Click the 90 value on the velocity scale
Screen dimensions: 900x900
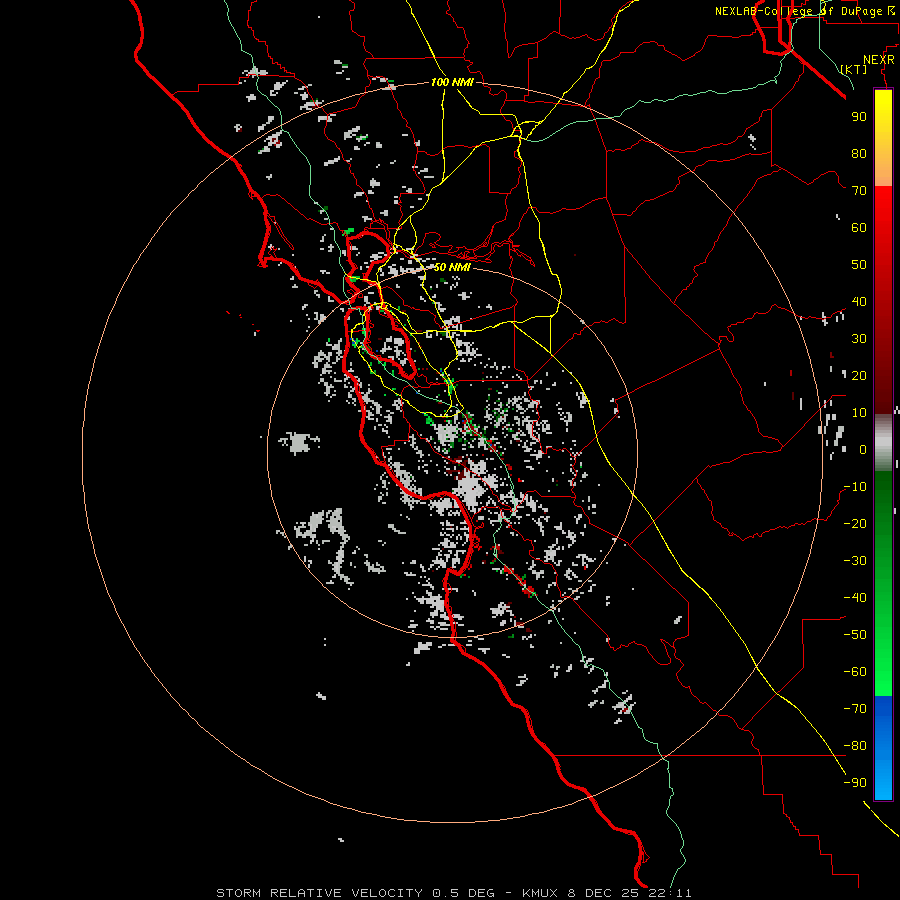tap(859, 117)
